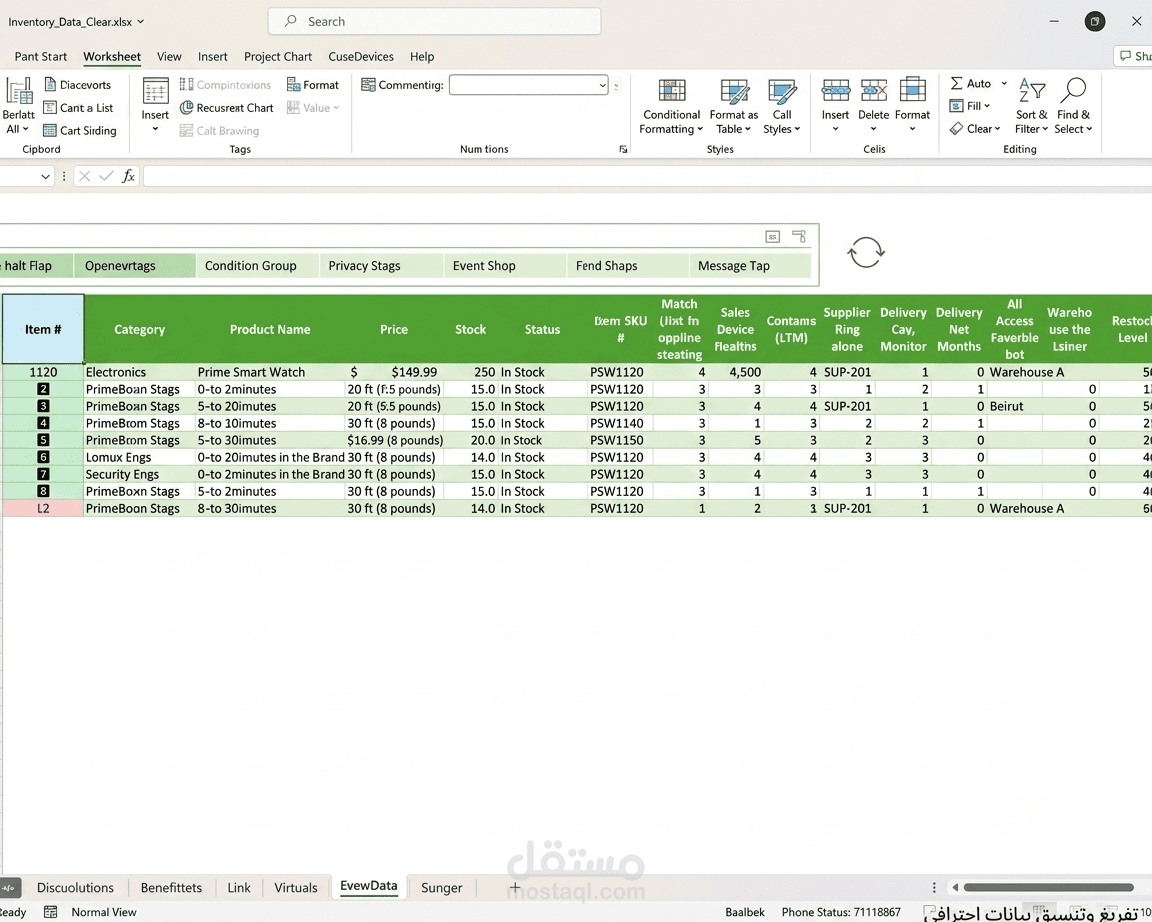Expand the Berlatt All dropdown arrow
1152x922 pixels.
coord(26,129)
